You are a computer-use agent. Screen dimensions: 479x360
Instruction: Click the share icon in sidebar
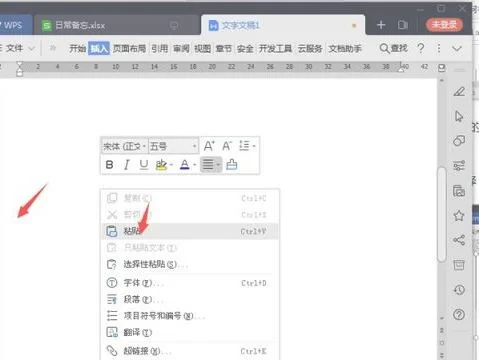pos(459,240)
